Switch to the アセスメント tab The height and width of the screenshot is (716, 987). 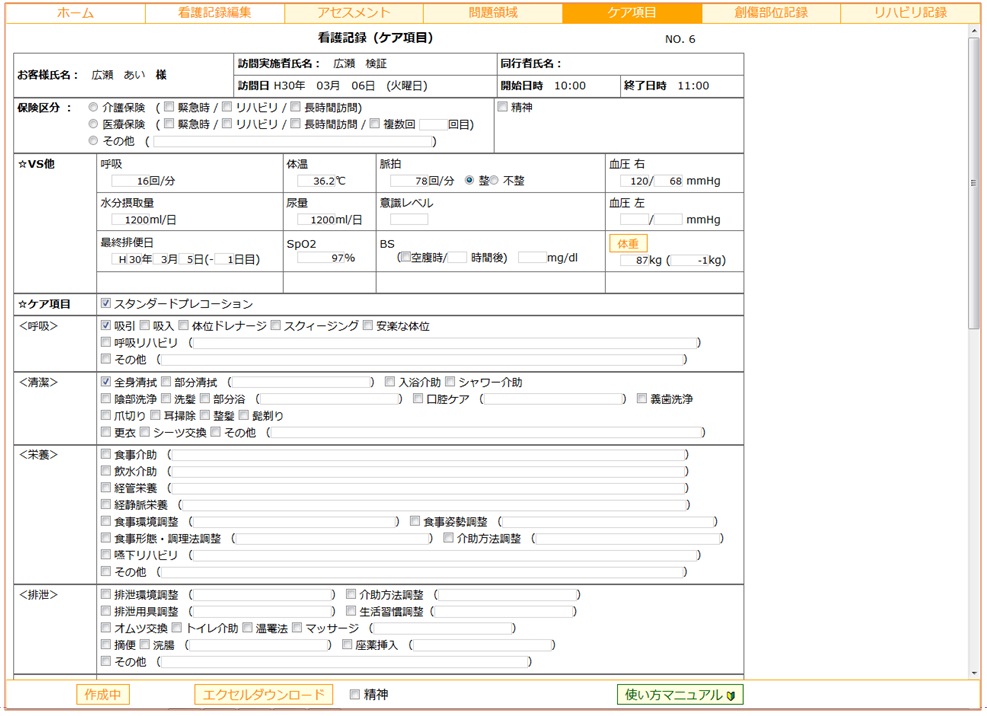coord(354,13)
